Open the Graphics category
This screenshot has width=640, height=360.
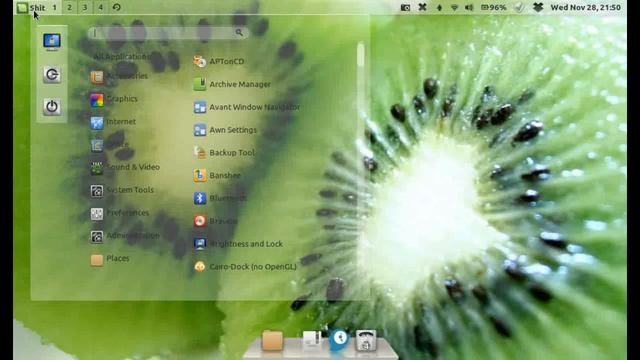114,99
